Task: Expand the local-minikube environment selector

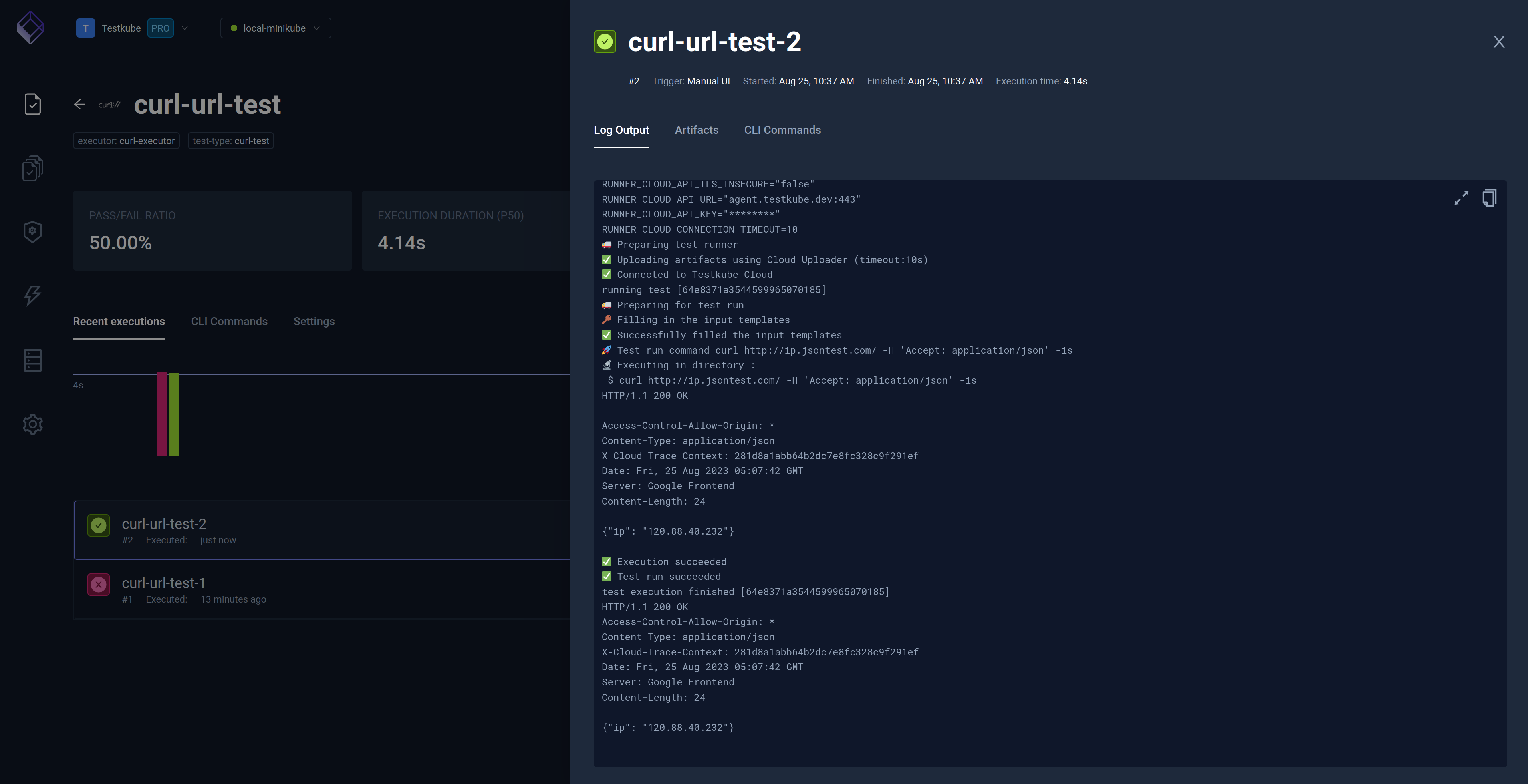Action: pyautogui.click(x=275, y=28)
